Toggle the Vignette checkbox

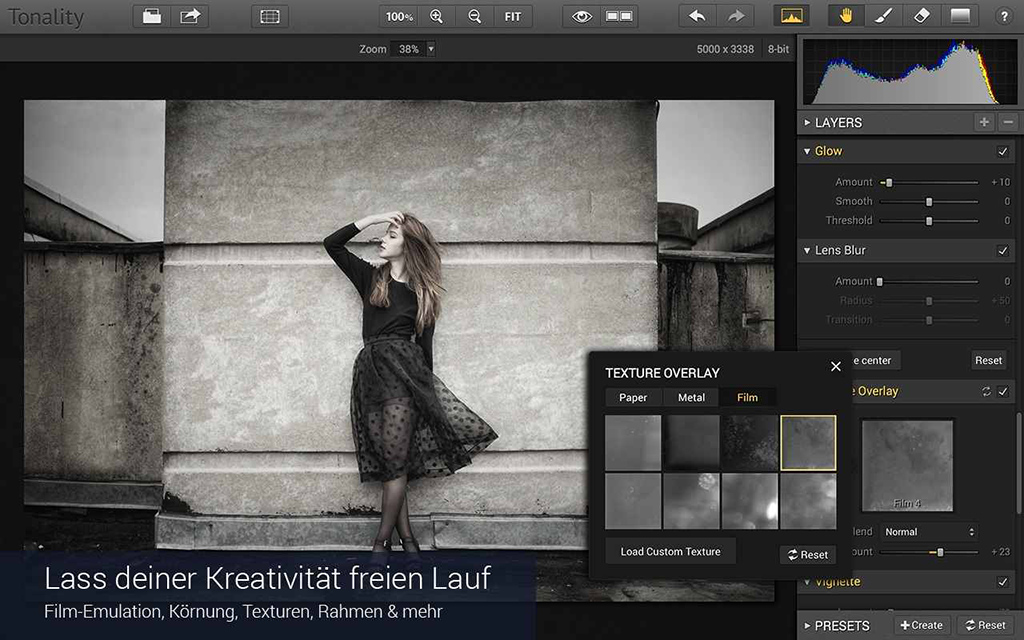point(1002,582)
